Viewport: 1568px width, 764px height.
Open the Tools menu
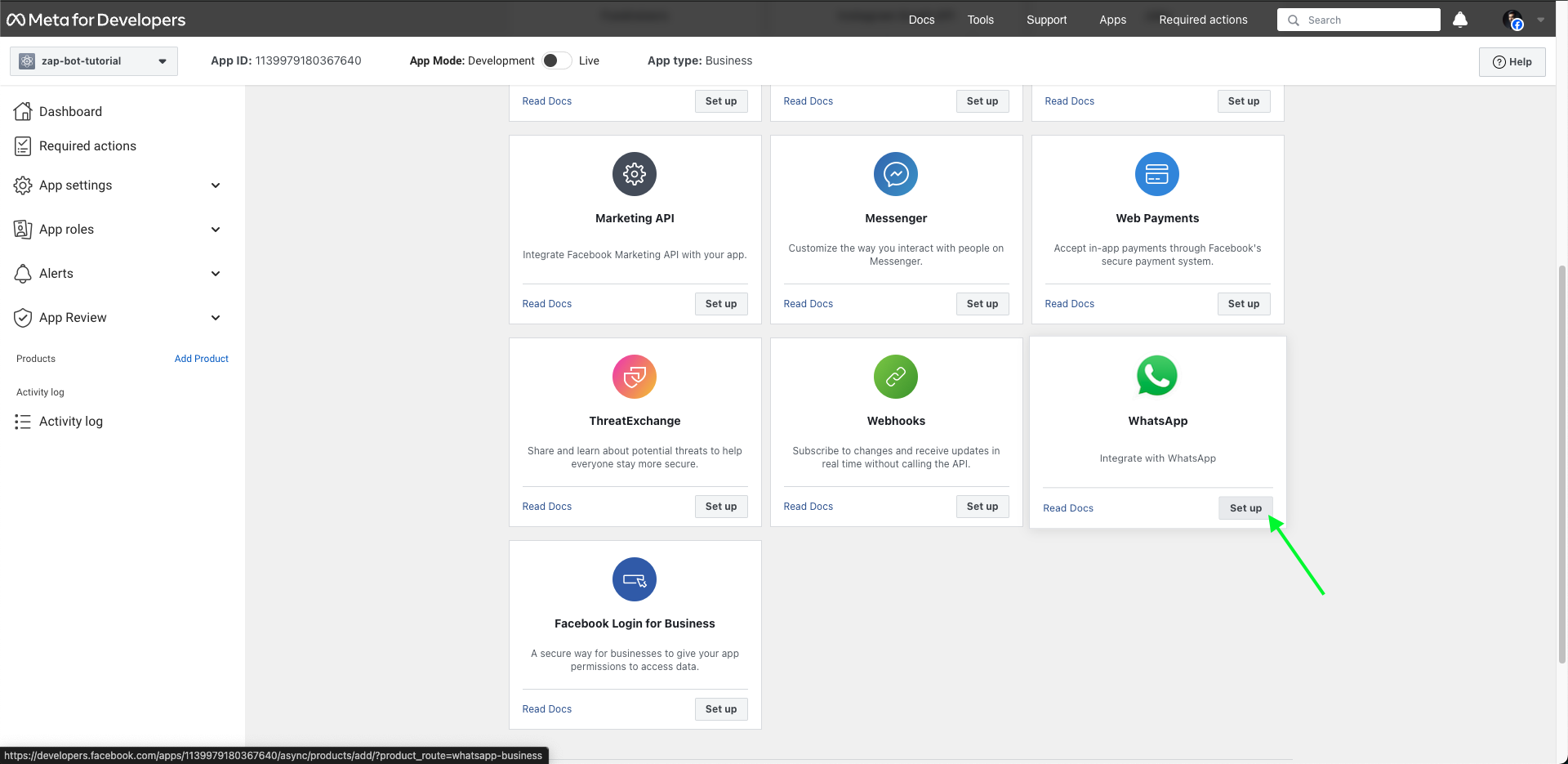(981, 20)
